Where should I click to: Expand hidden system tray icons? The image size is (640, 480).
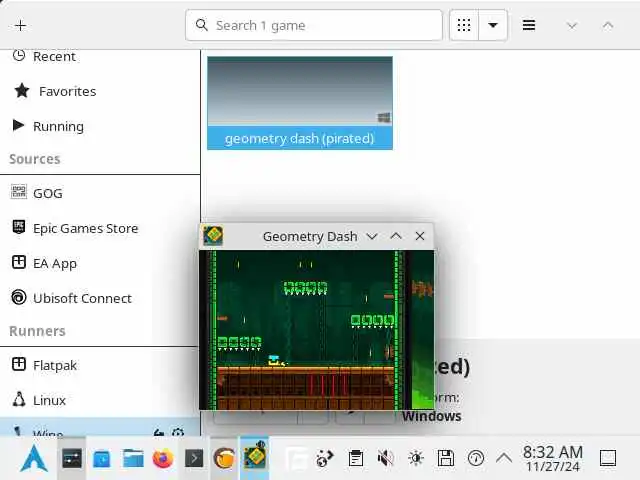pyautogui.click(x=504, y=458)
